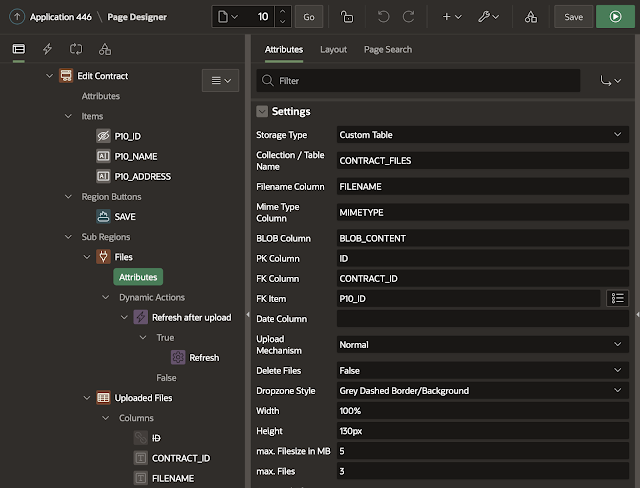The width and height of the screenshot is (640, 488).
Task: Open the Create plus menu
Action: click(452, 17)
